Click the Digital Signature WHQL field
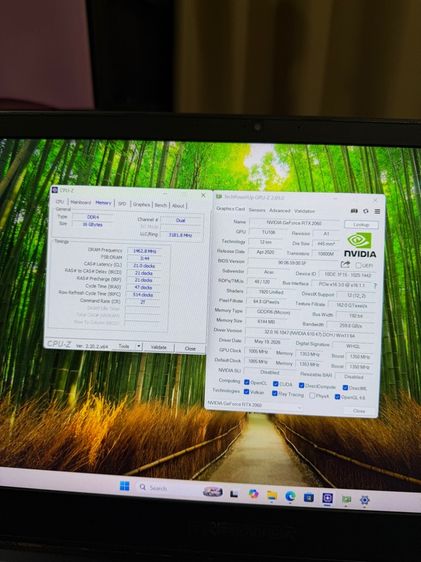The width and height of the screenshot is (421, 562). click(353, 346)
